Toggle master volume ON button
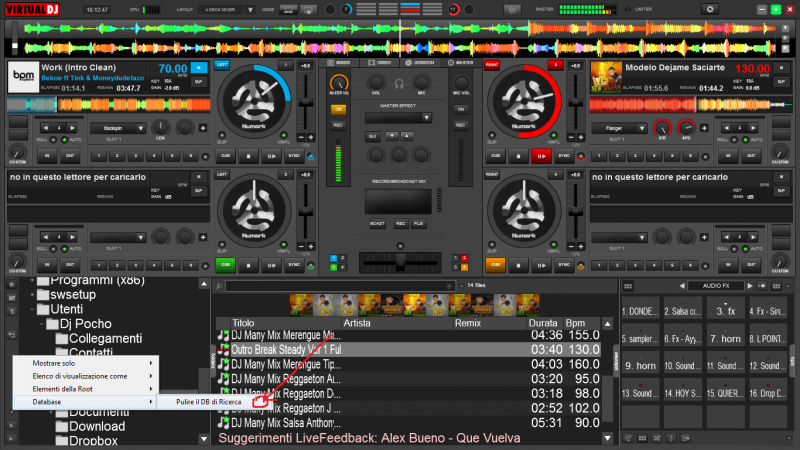The height and width of the screenshot is (450, 800). 338,109
